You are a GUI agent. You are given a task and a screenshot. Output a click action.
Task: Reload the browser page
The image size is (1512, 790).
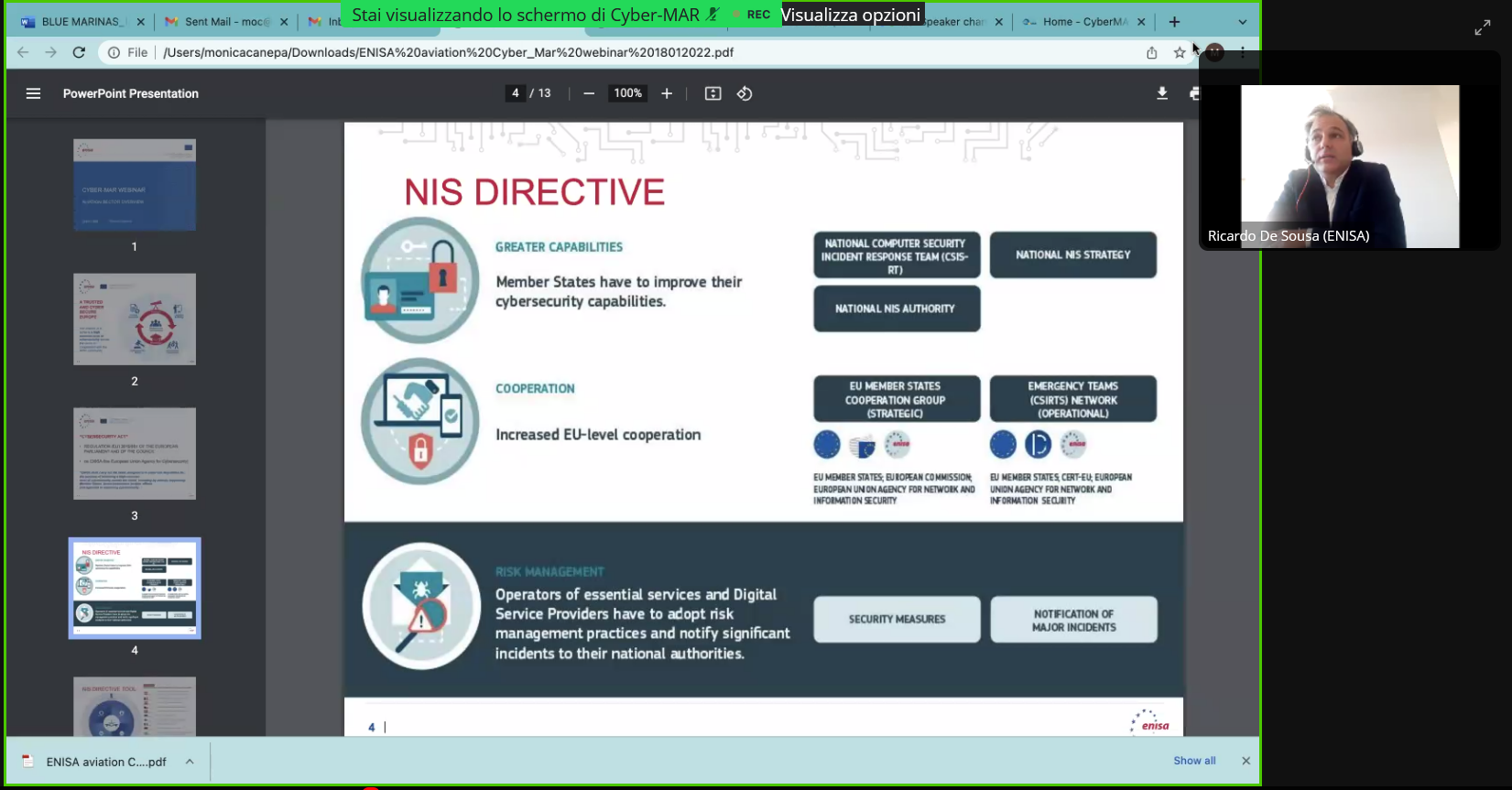[x=79, y=52]
